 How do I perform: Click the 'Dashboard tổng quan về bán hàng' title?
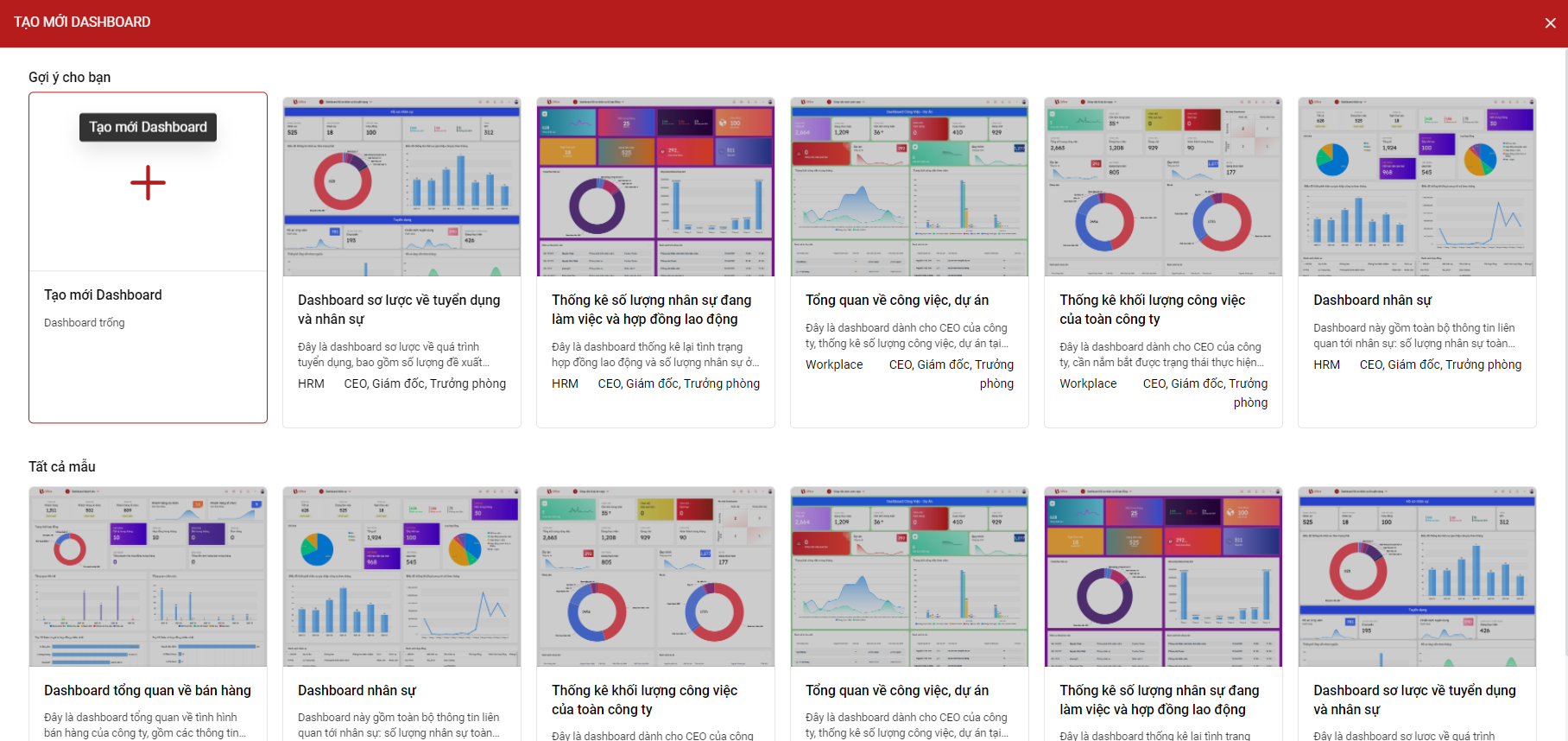[148, 691]
